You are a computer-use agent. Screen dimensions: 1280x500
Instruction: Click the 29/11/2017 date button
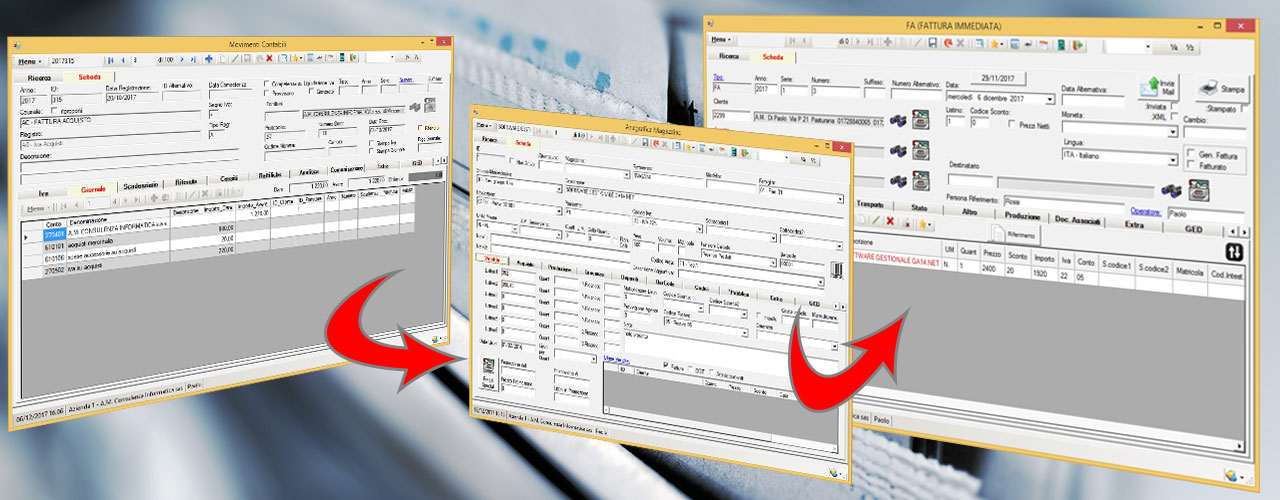(999, 77)
